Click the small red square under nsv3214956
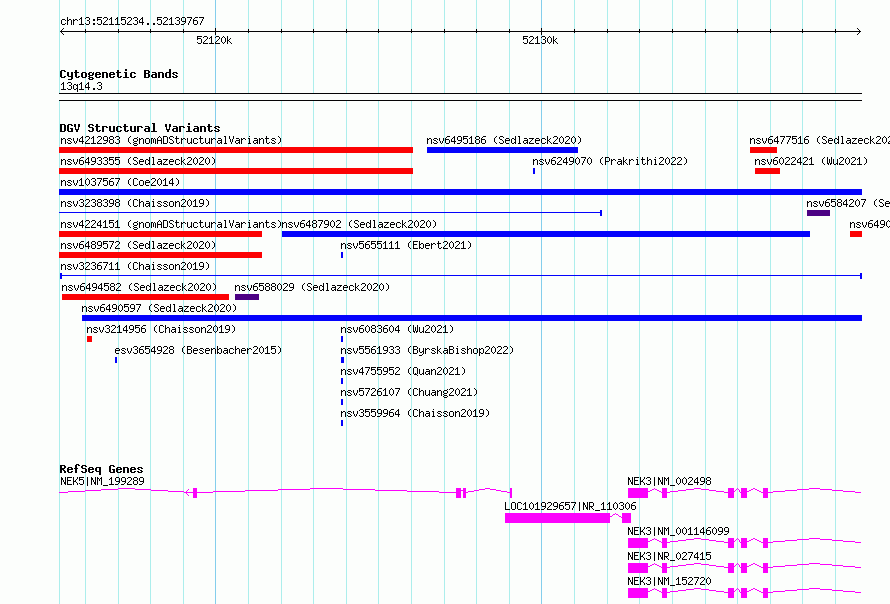890x604 pixels. (x=90, y=339)
